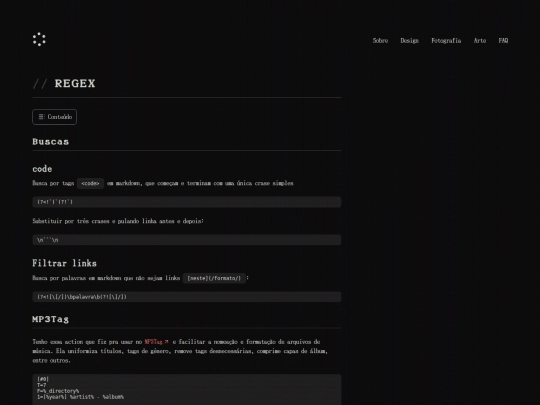Click the REGEX page title

75,84
